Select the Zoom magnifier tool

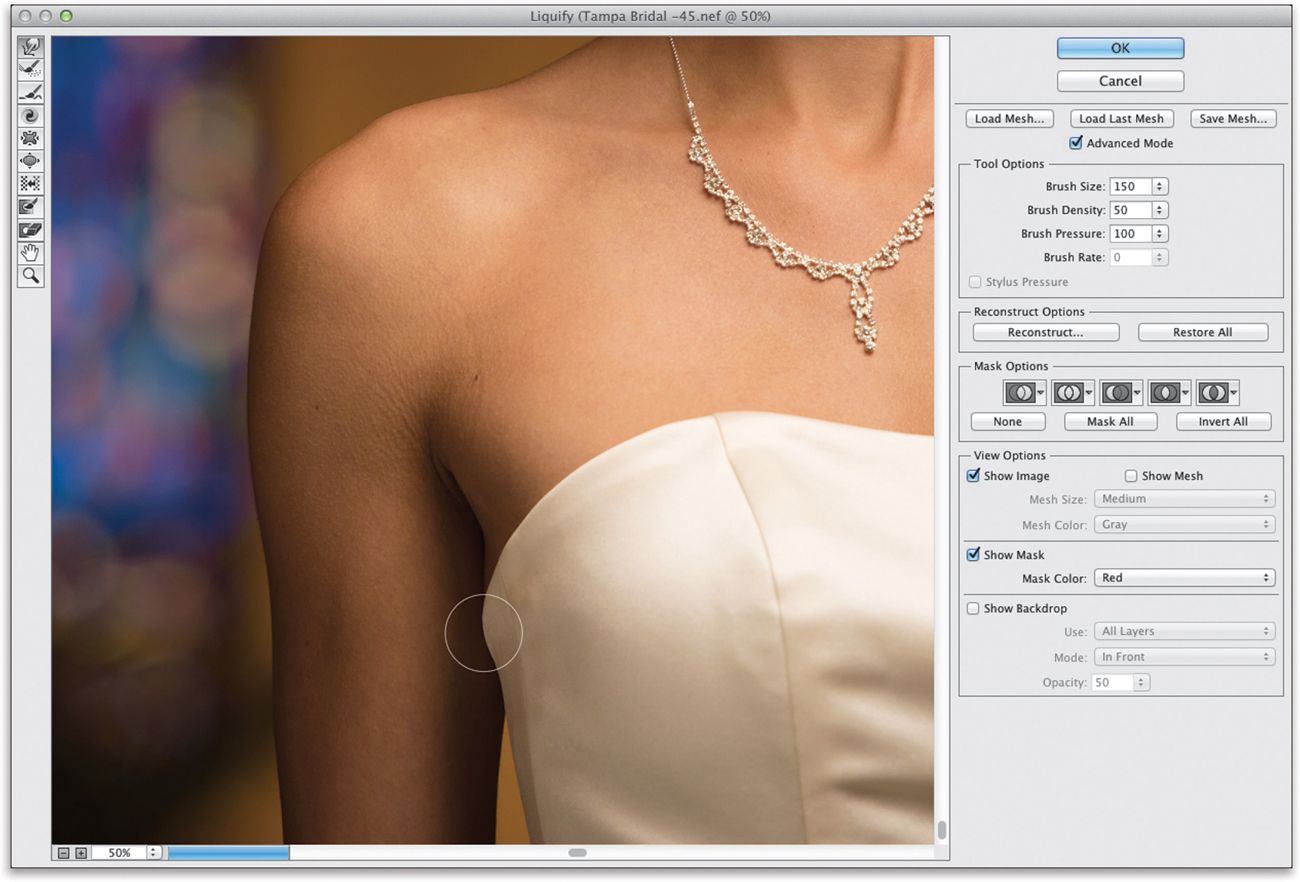(31, 275)
